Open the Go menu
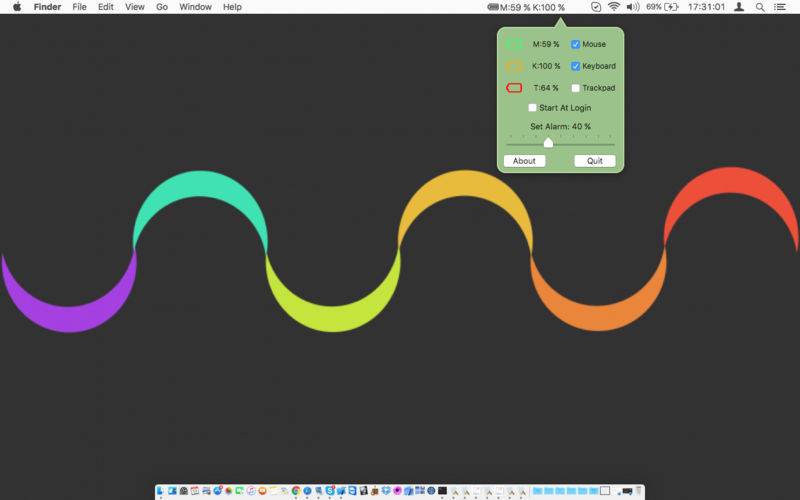The width and height of the screenshot is (800, 500). pos(162,7)
